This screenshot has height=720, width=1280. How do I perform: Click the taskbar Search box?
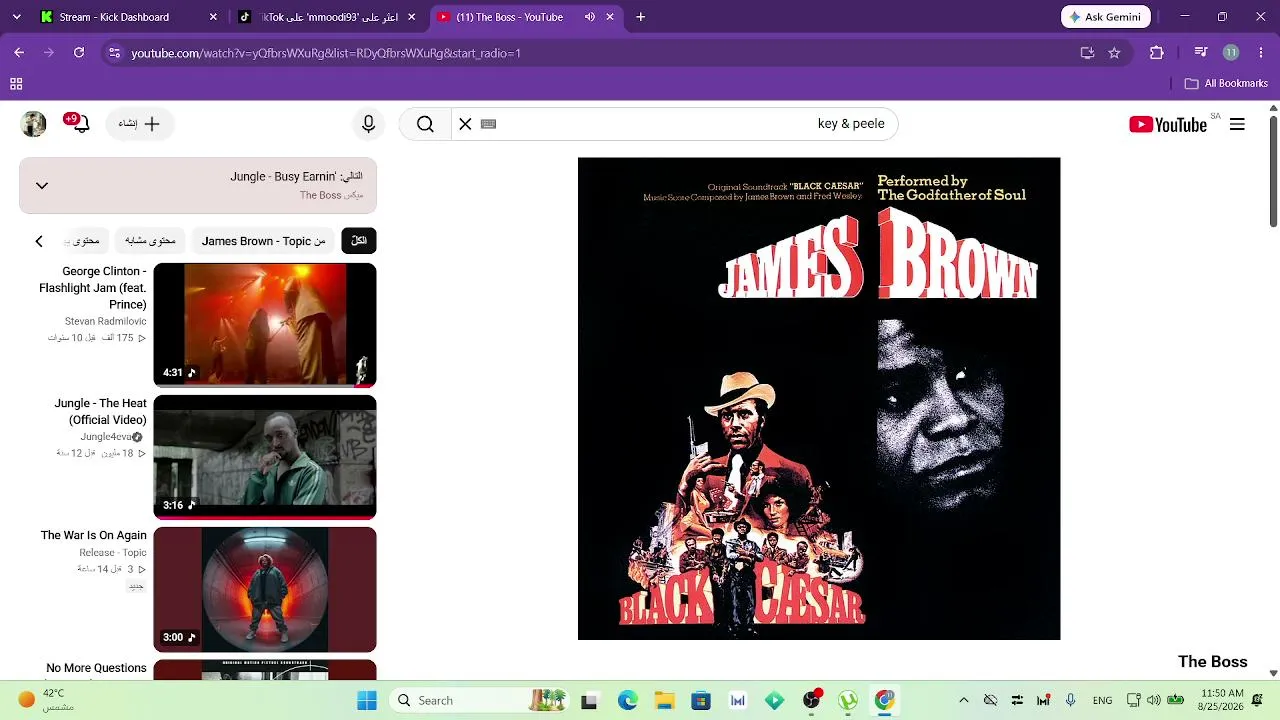point(480,700)
